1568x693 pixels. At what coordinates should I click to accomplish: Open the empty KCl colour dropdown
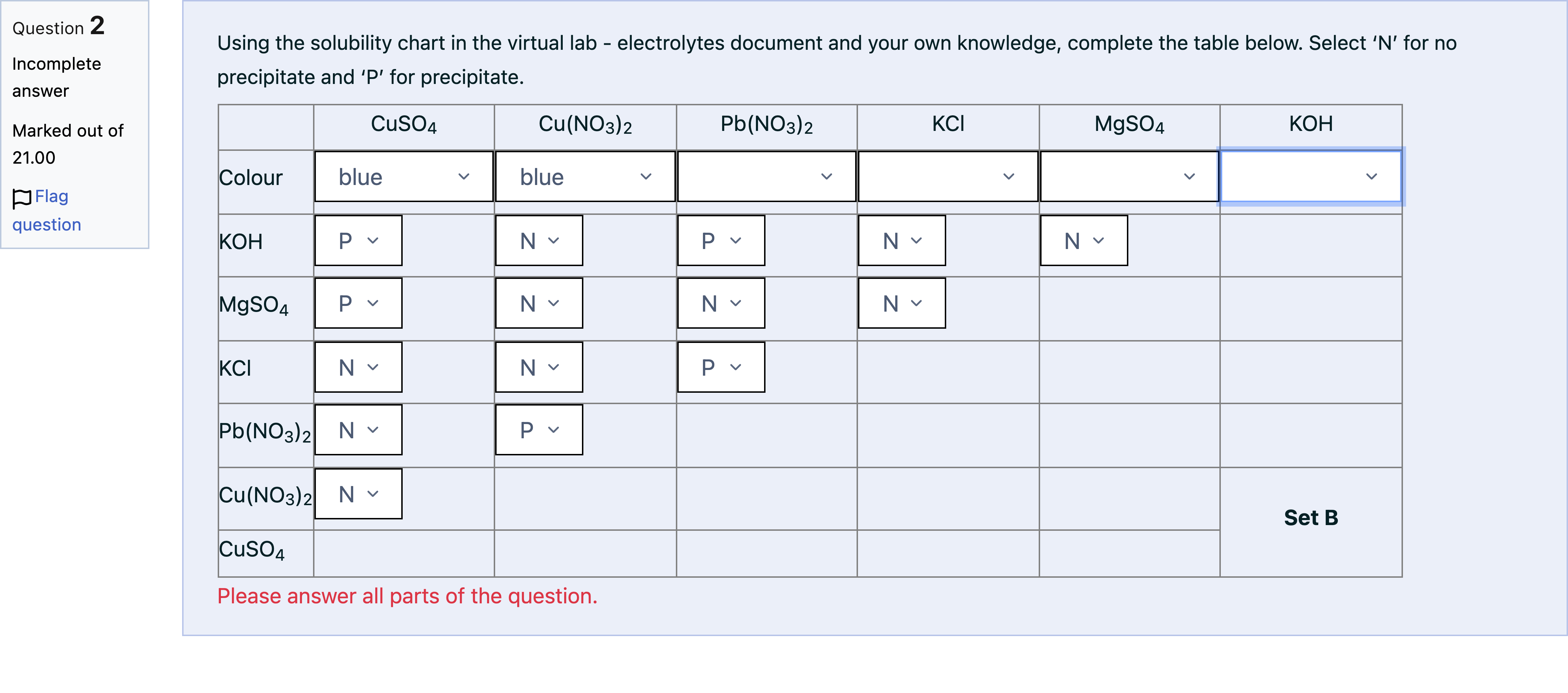point(948,176)
